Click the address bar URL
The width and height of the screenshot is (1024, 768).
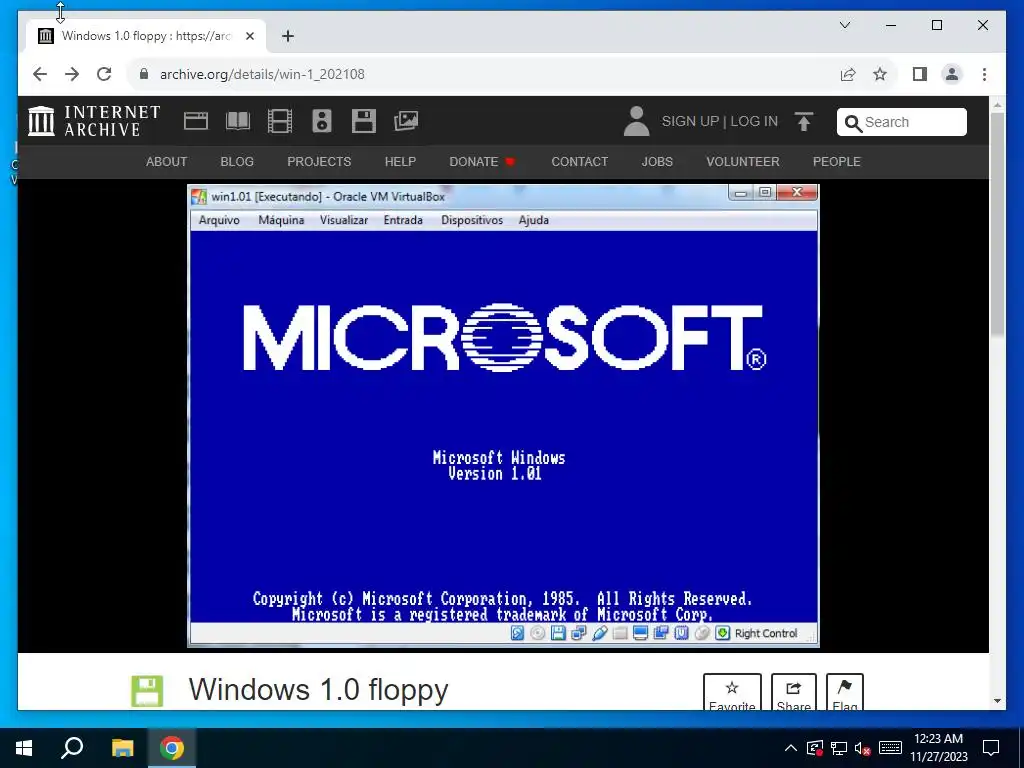(x=262, y=74)
